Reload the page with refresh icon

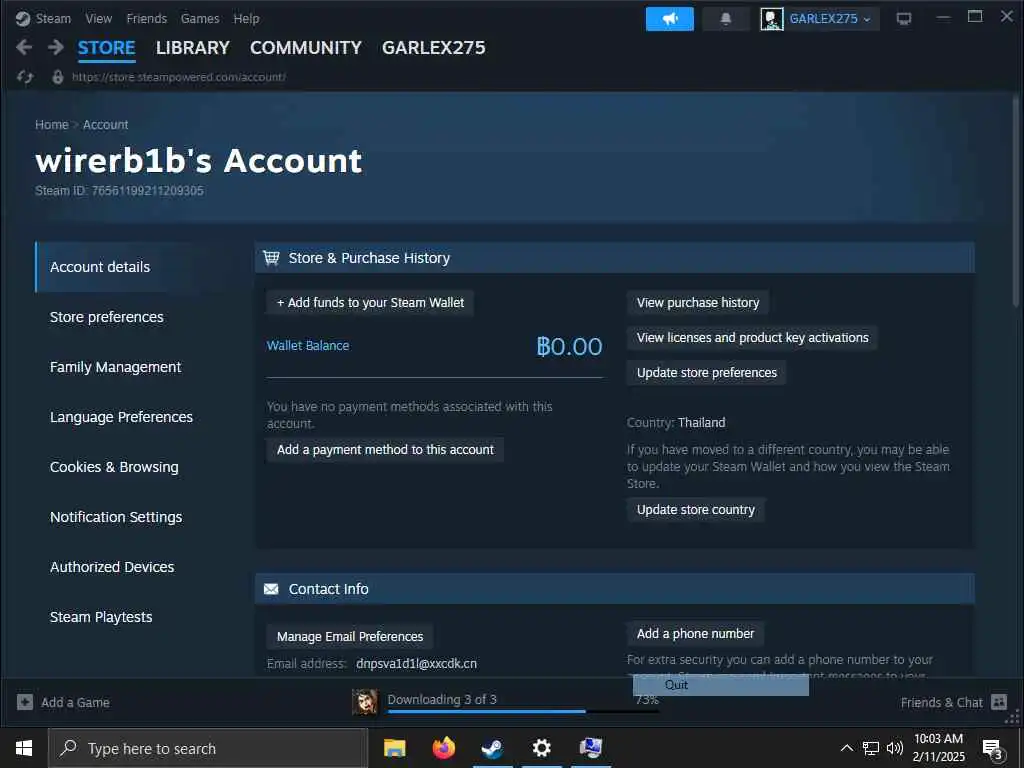click(25, 77)
